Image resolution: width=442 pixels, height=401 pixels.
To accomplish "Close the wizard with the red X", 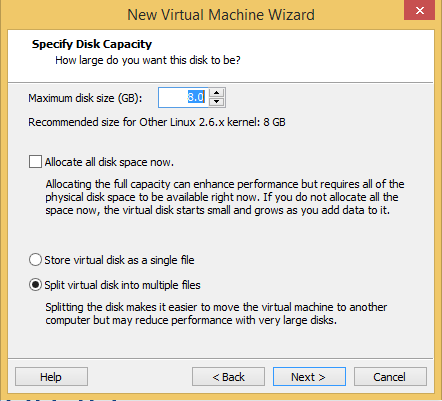I will click(x=419, y=10).
